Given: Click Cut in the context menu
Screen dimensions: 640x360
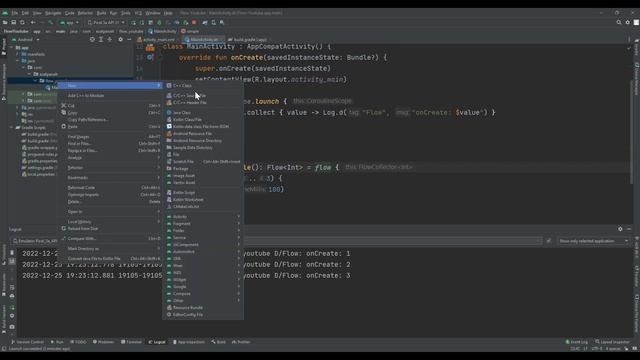Looking at the screenshot, I should click(109, 106).
